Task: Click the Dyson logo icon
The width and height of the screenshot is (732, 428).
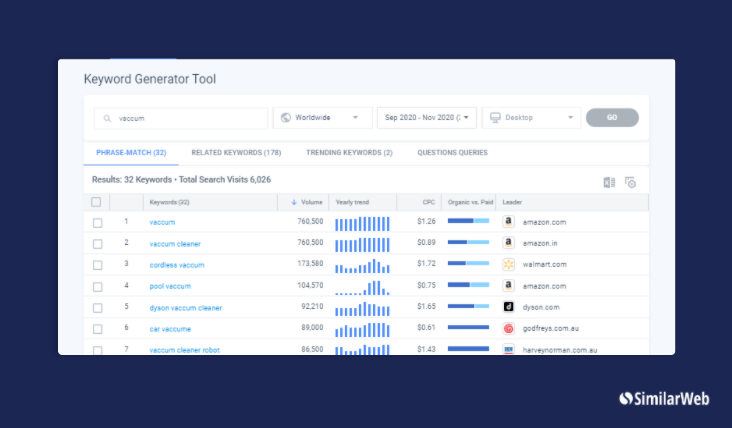Action: pyautogui.click(x=508, y=307)
